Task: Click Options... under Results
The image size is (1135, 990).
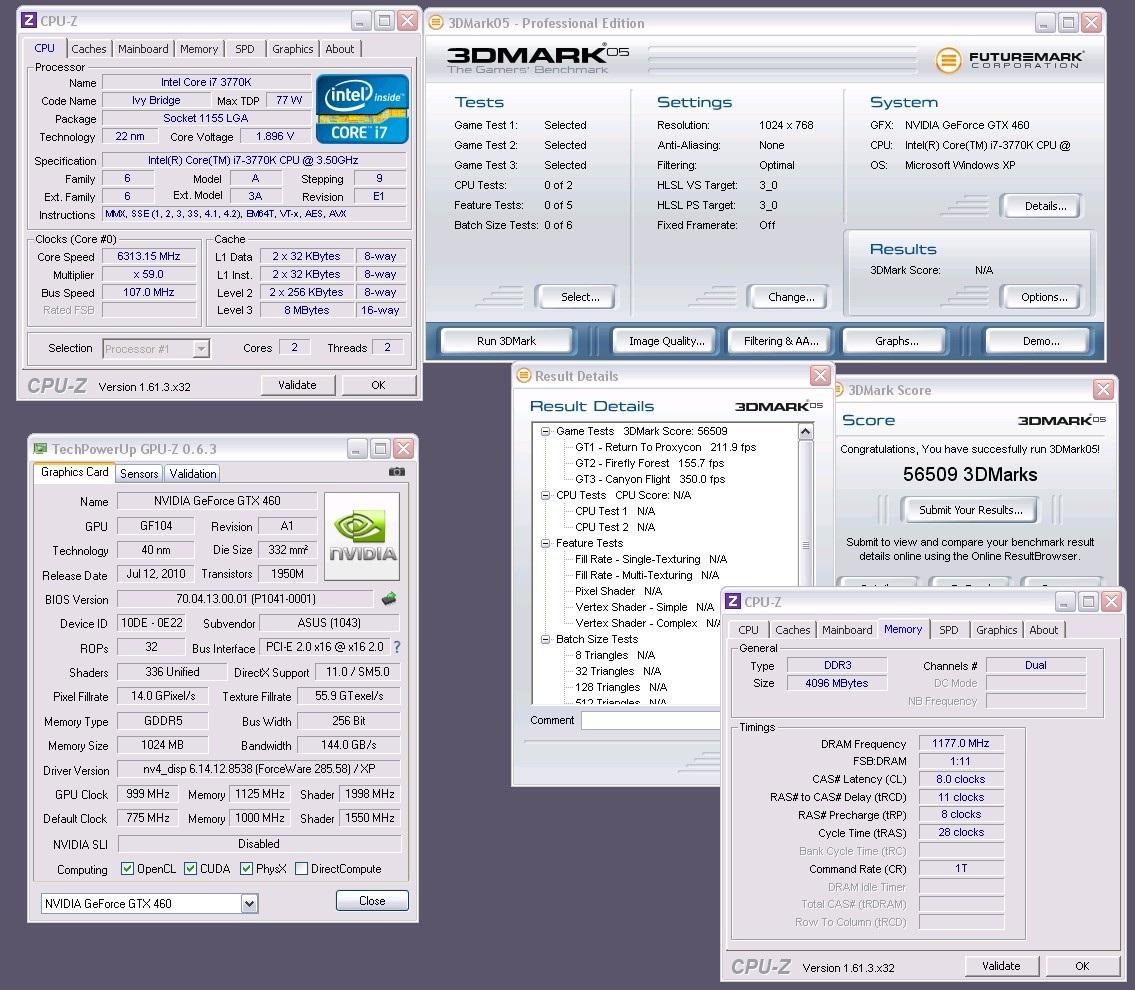Action: pyautogui.click(x=1044, y=297)
